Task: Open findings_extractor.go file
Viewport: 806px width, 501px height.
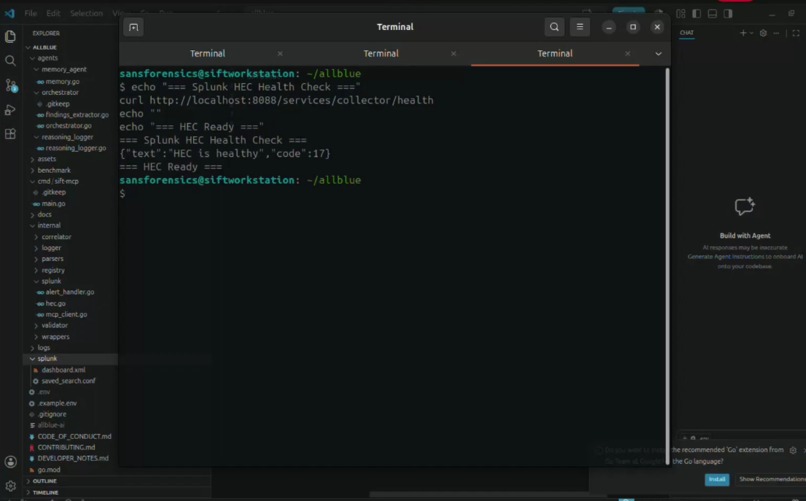Action: pyautogui.click(x=77, y=115)
